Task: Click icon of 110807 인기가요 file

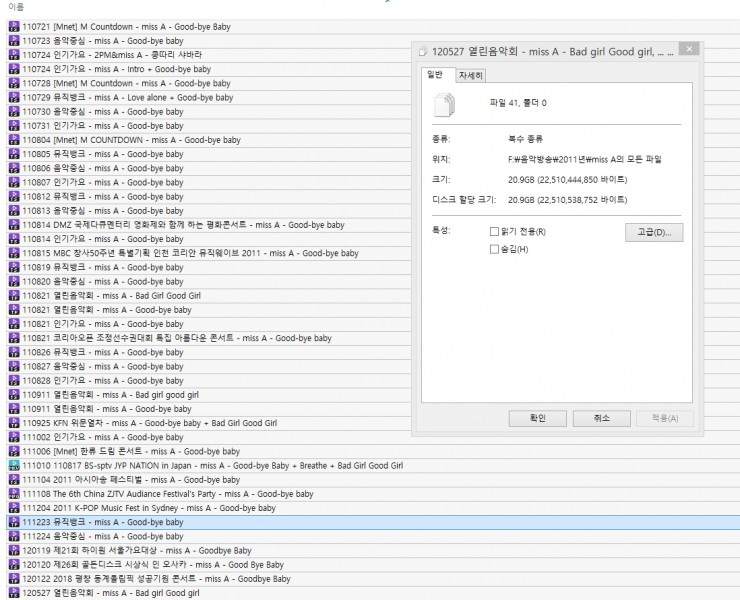Action: click(x=14, y=182)
